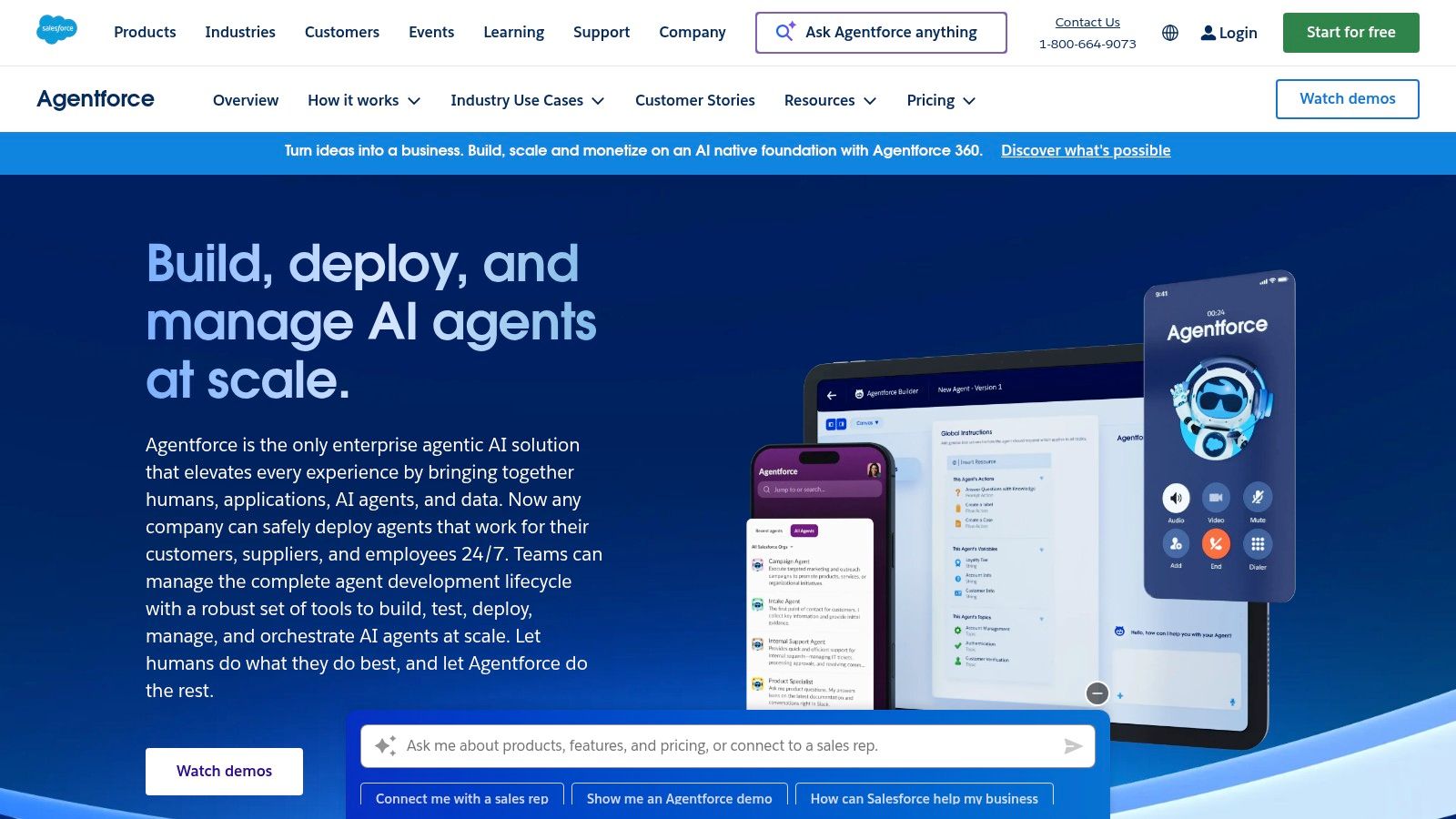Select the Audio option on the Agentforce call screen
1456x819 pixels.
(1176, 498)
